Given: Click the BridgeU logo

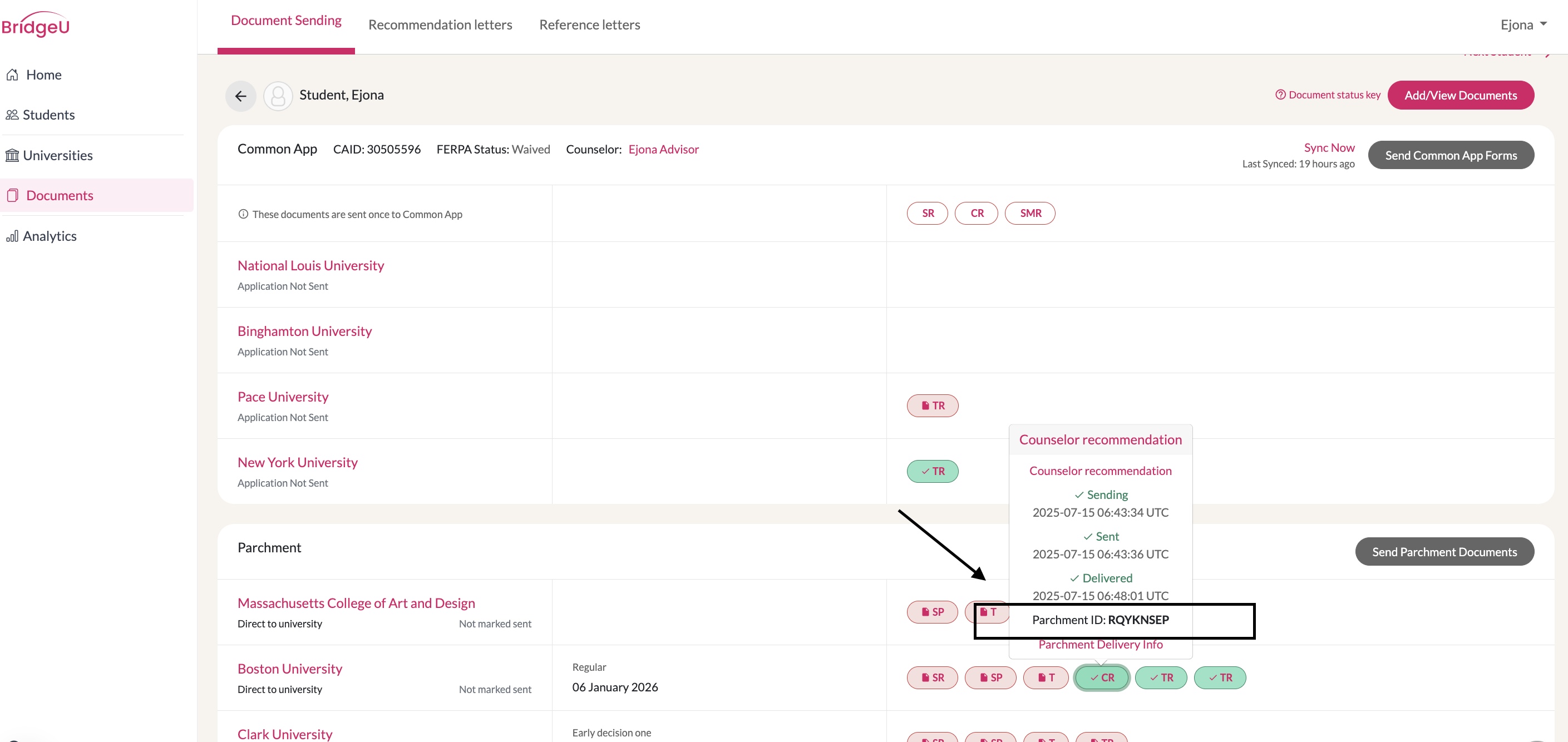Looking at the screenshot, I should coord(35,25).
